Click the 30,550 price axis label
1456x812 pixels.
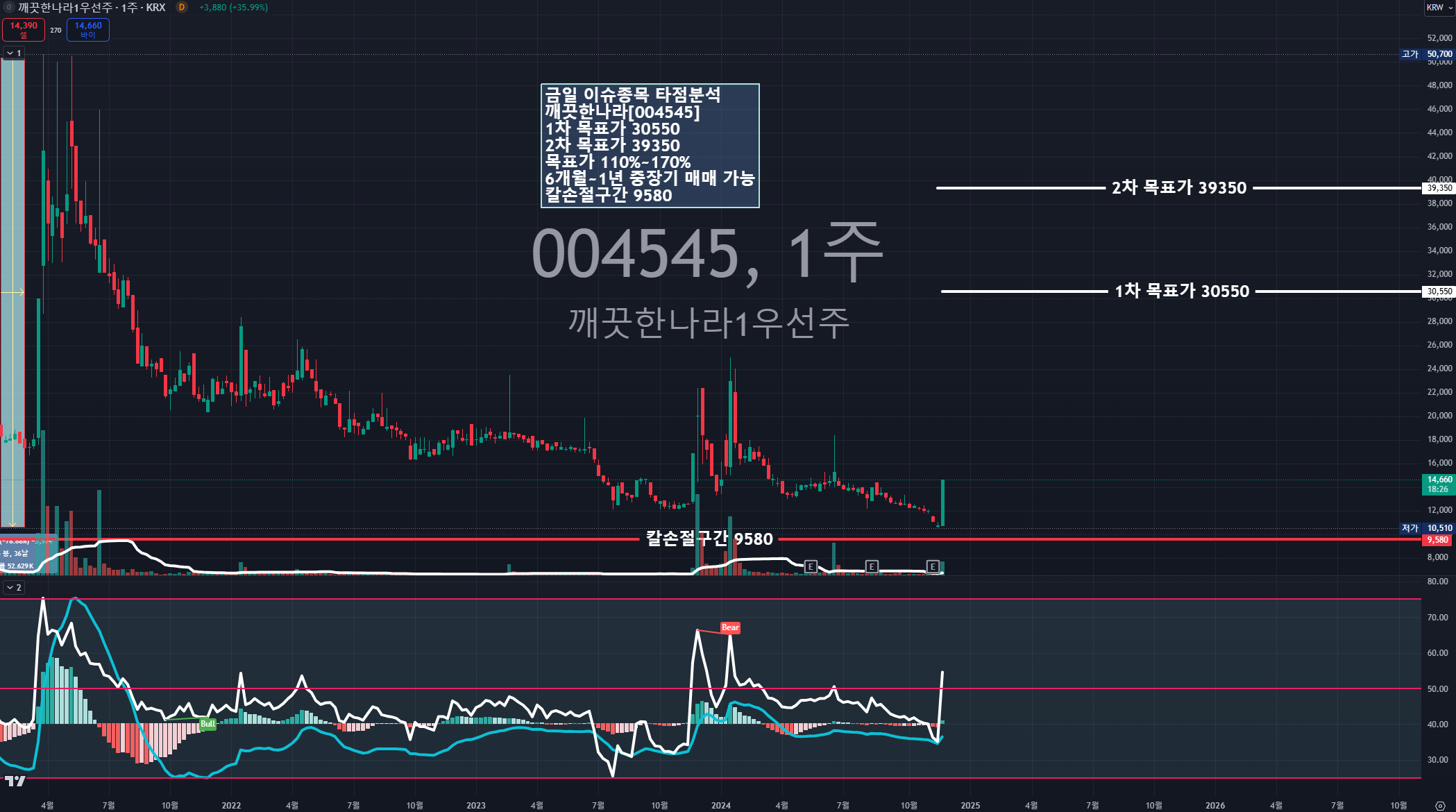[1439, 291]
